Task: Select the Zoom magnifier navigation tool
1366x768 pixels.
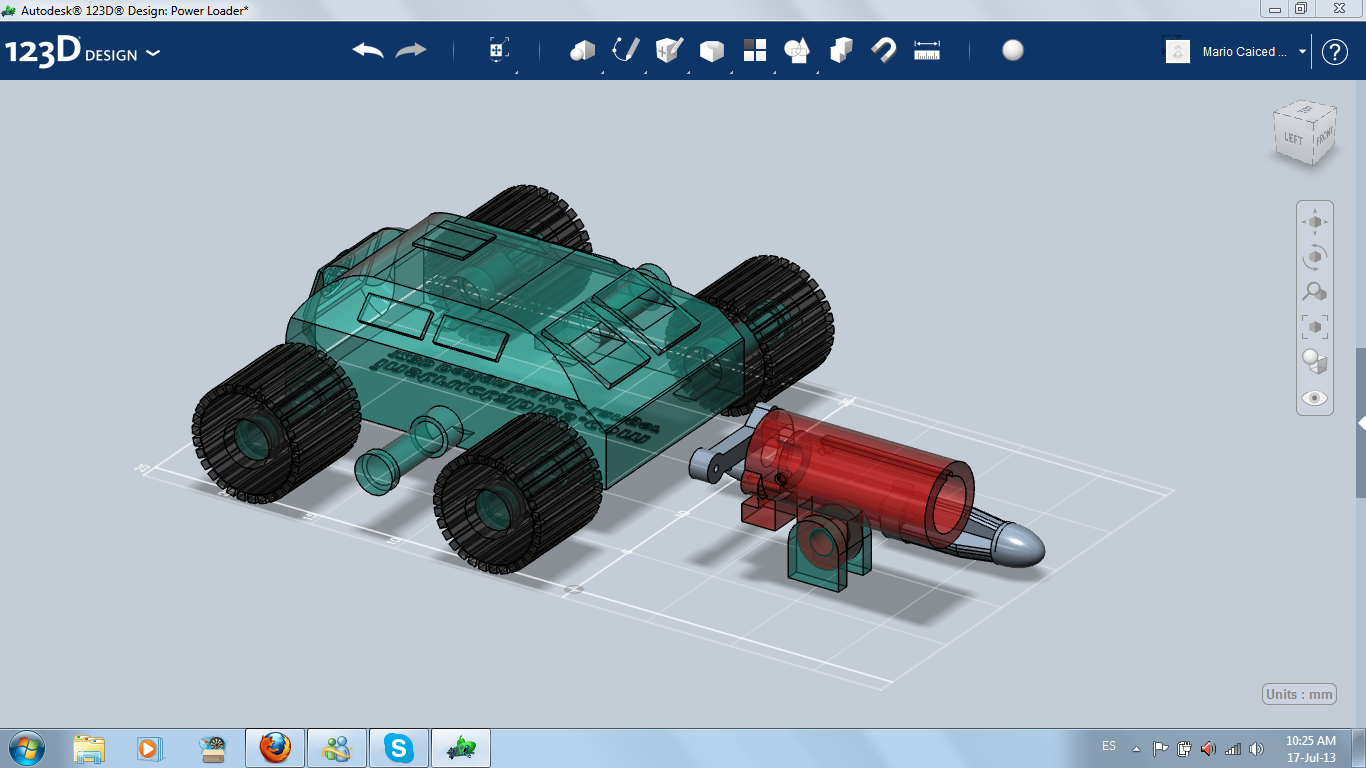Action: [1315, 291]
